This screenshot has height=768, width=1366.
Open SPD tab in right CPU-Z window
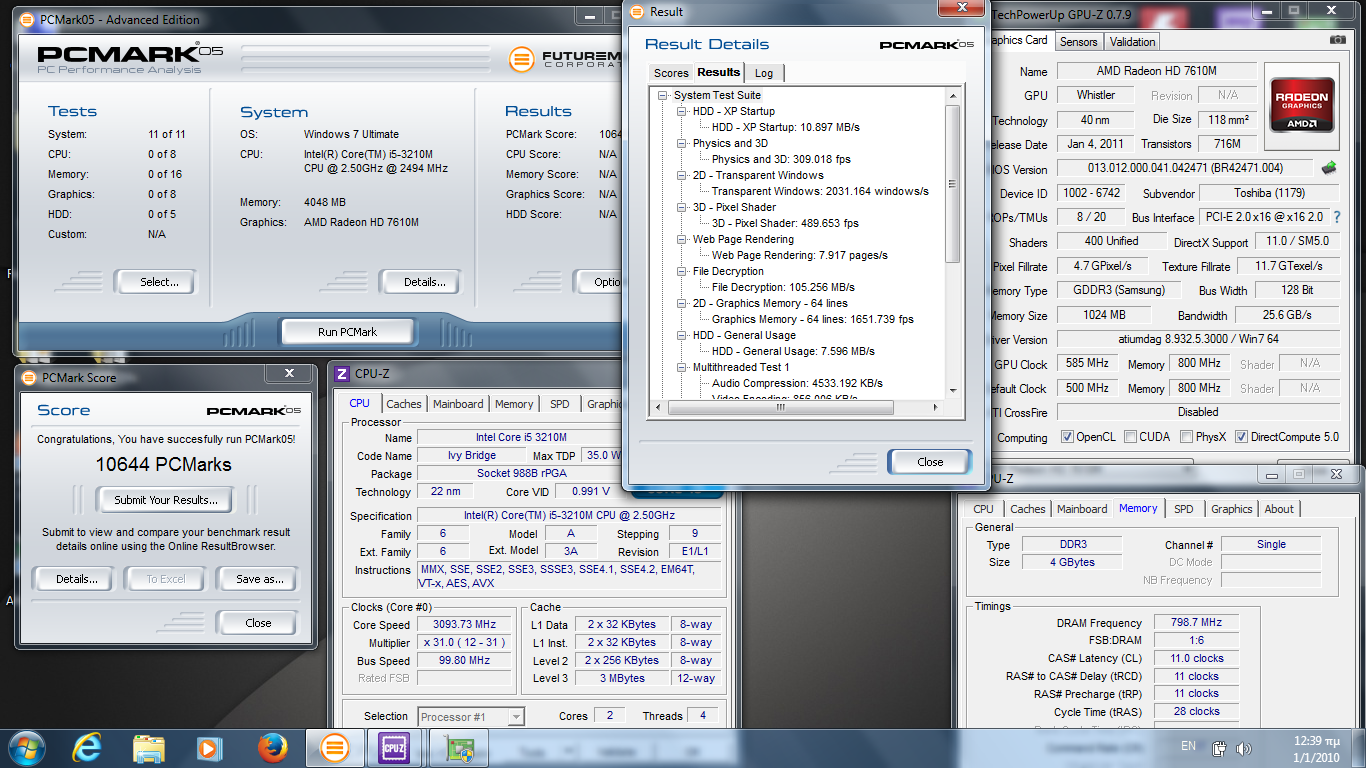(x=1184, y=509)
